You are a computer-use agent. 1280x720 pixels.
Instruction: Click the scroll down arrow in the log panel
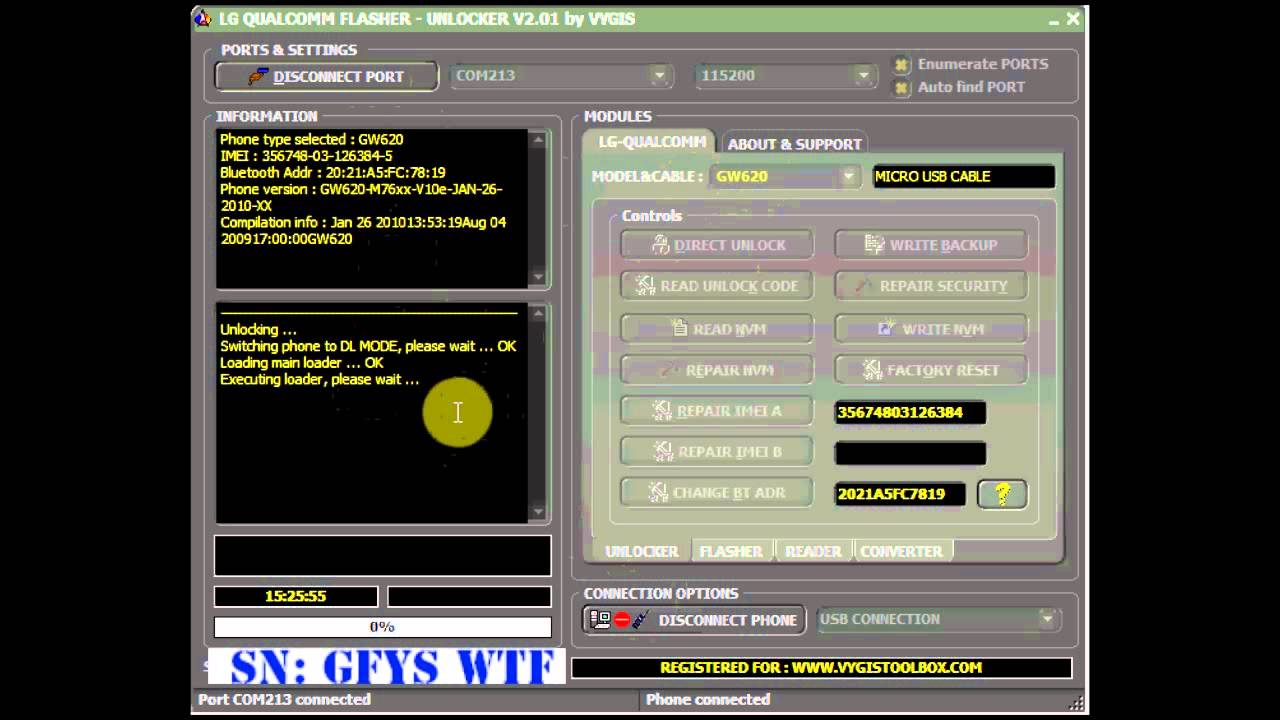pyautogui.click(x=539, y=512)
